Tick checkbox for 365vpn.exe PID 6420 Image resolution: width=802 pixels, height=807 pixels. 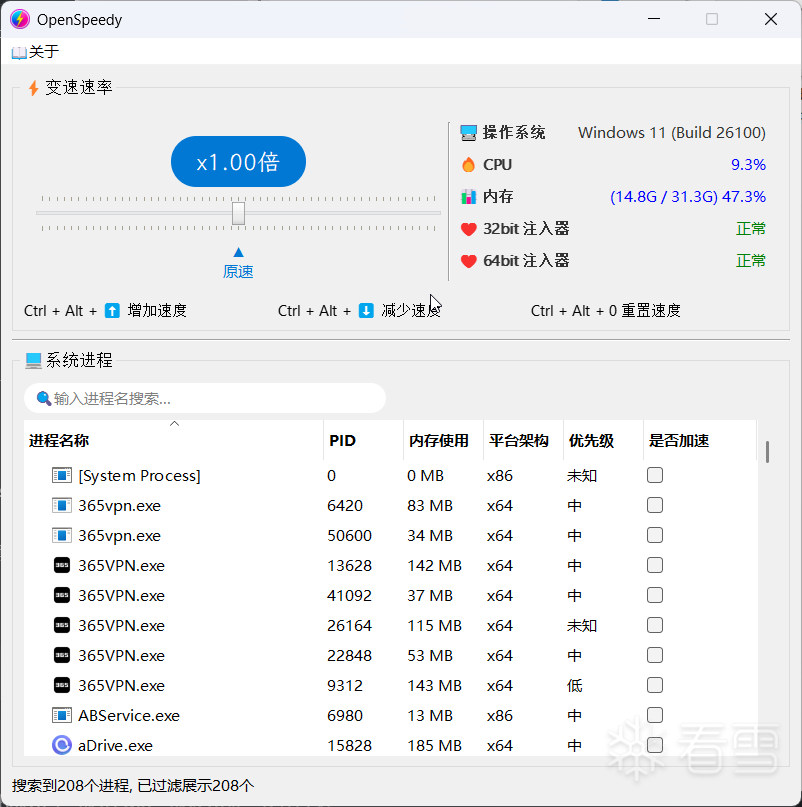(655, 505)
